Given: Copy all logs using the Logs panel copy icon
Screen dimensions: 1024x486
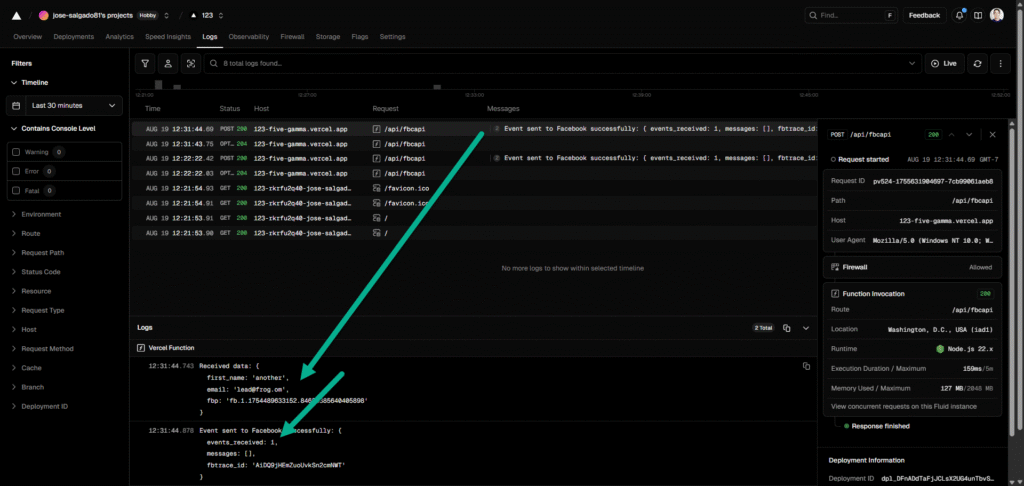Looking at the screenshot, I should coord(787,328).
